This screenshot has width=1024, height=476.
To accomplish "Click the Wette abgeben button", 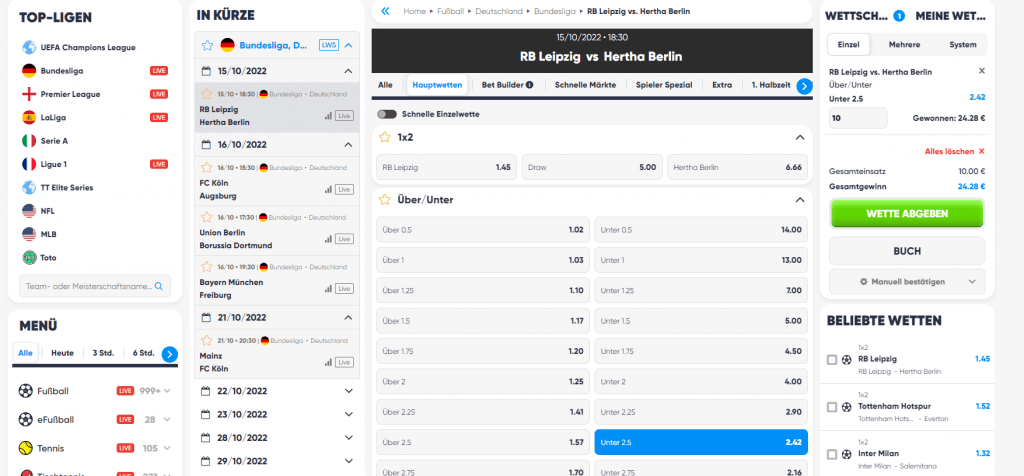I will point(907,214).
